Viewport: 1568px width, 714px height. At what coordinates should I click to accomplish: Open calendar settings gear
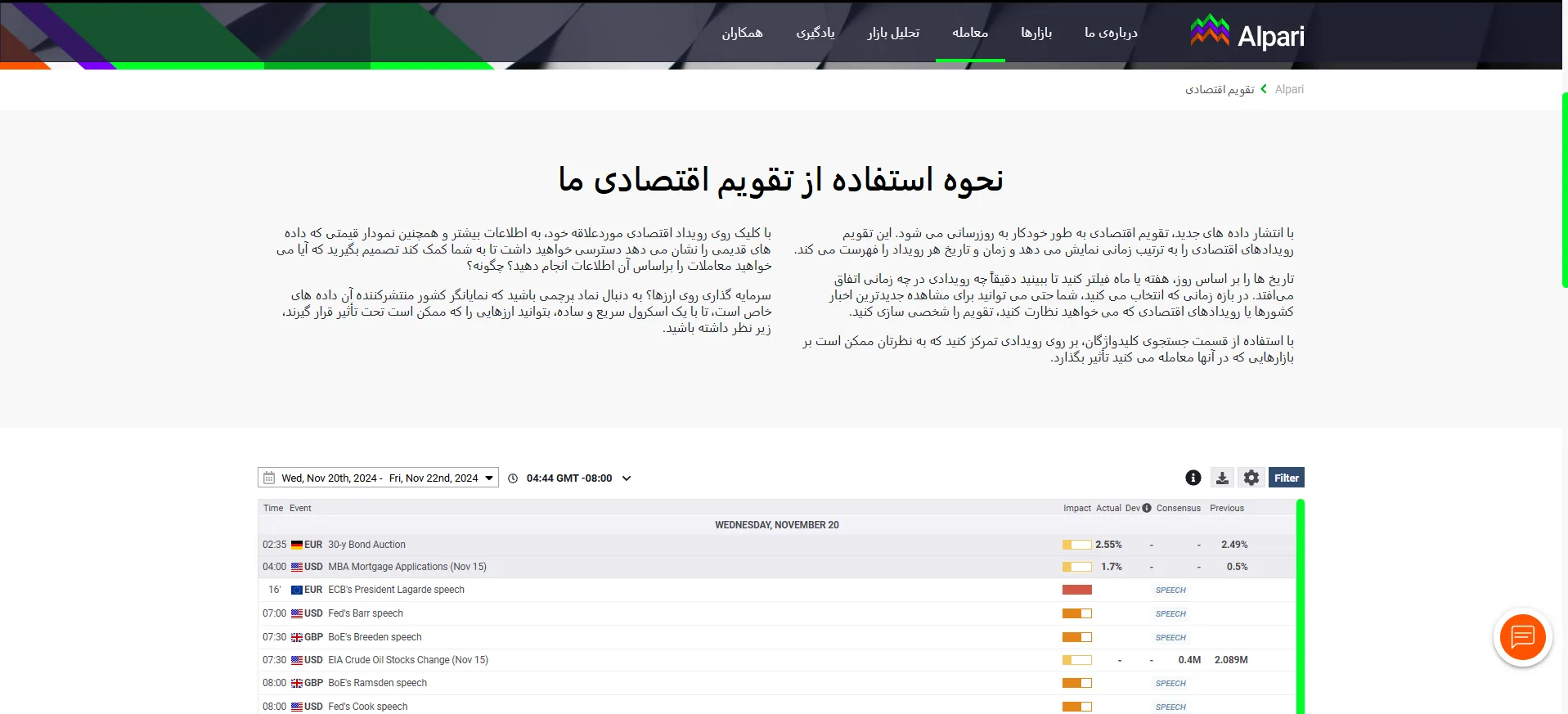1251,478
